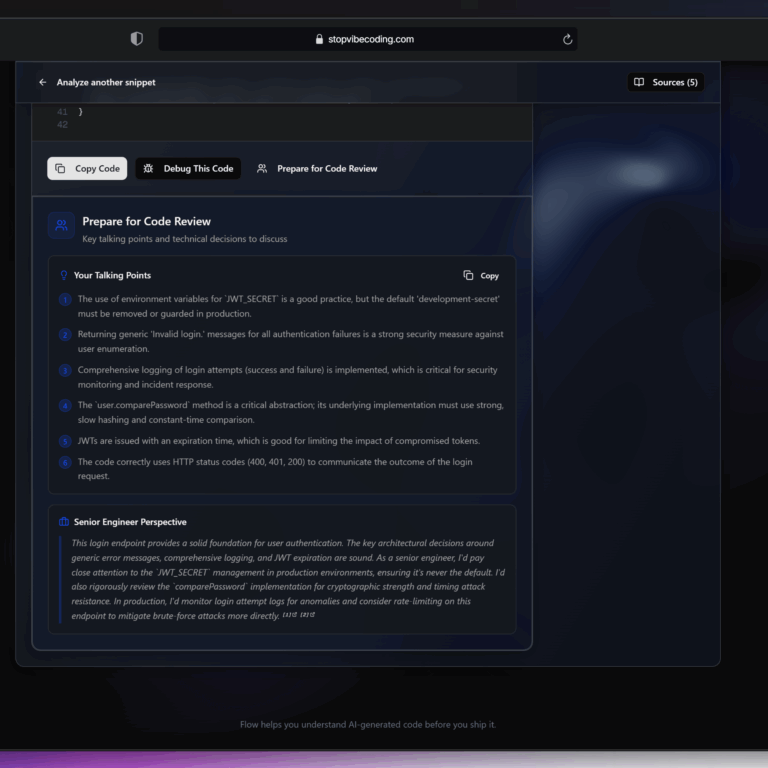
Task: Click talking point number 6 badge
Action: 65,462
